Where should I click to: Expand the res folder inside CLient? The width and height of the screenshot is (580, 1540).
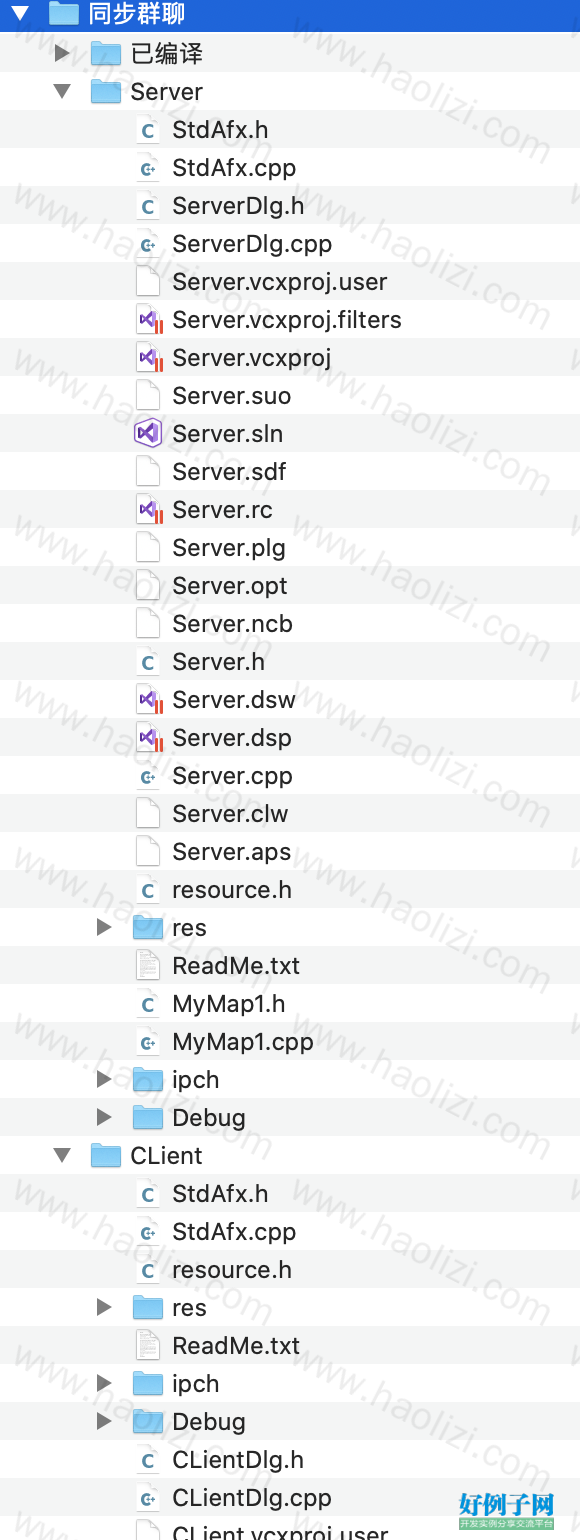(x=104, y=1308)
